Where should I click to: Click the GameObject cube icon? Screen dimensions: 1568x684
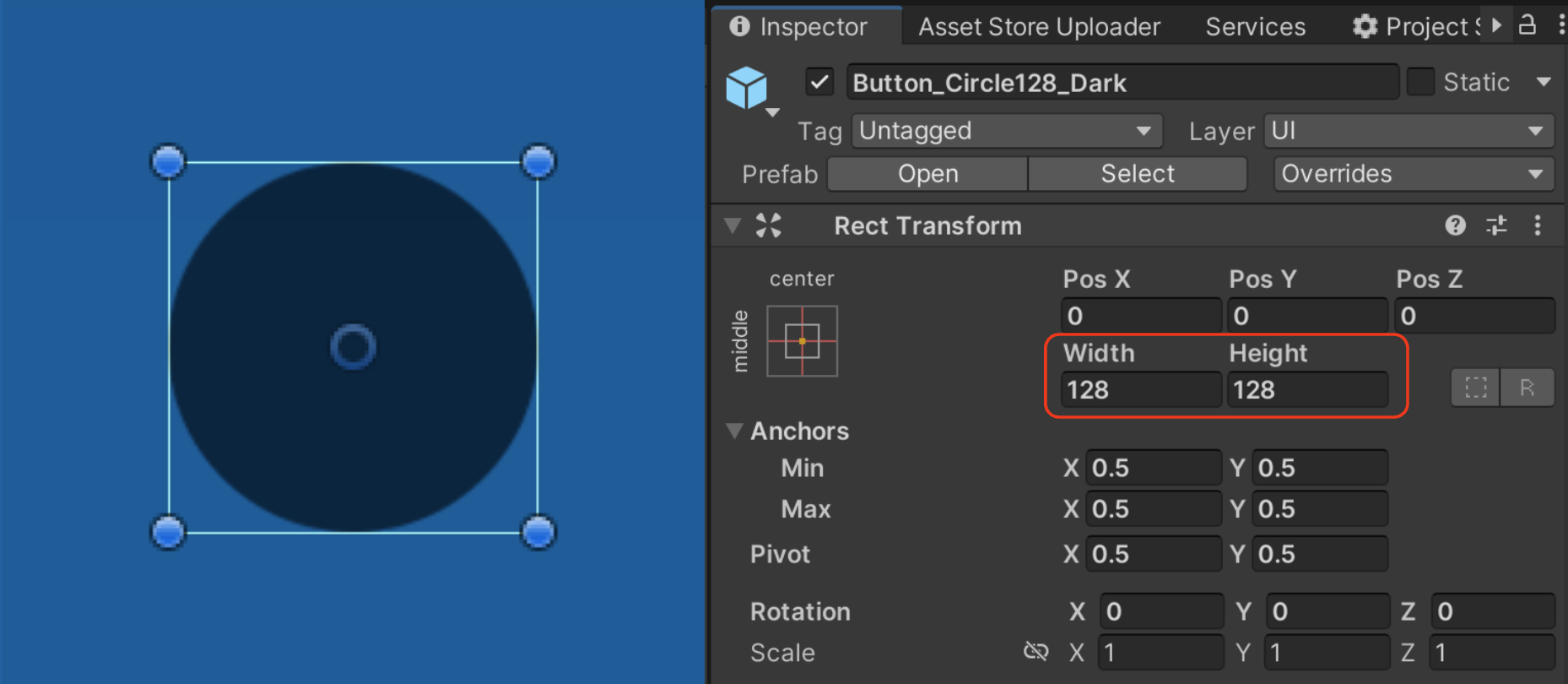(747, 88)
